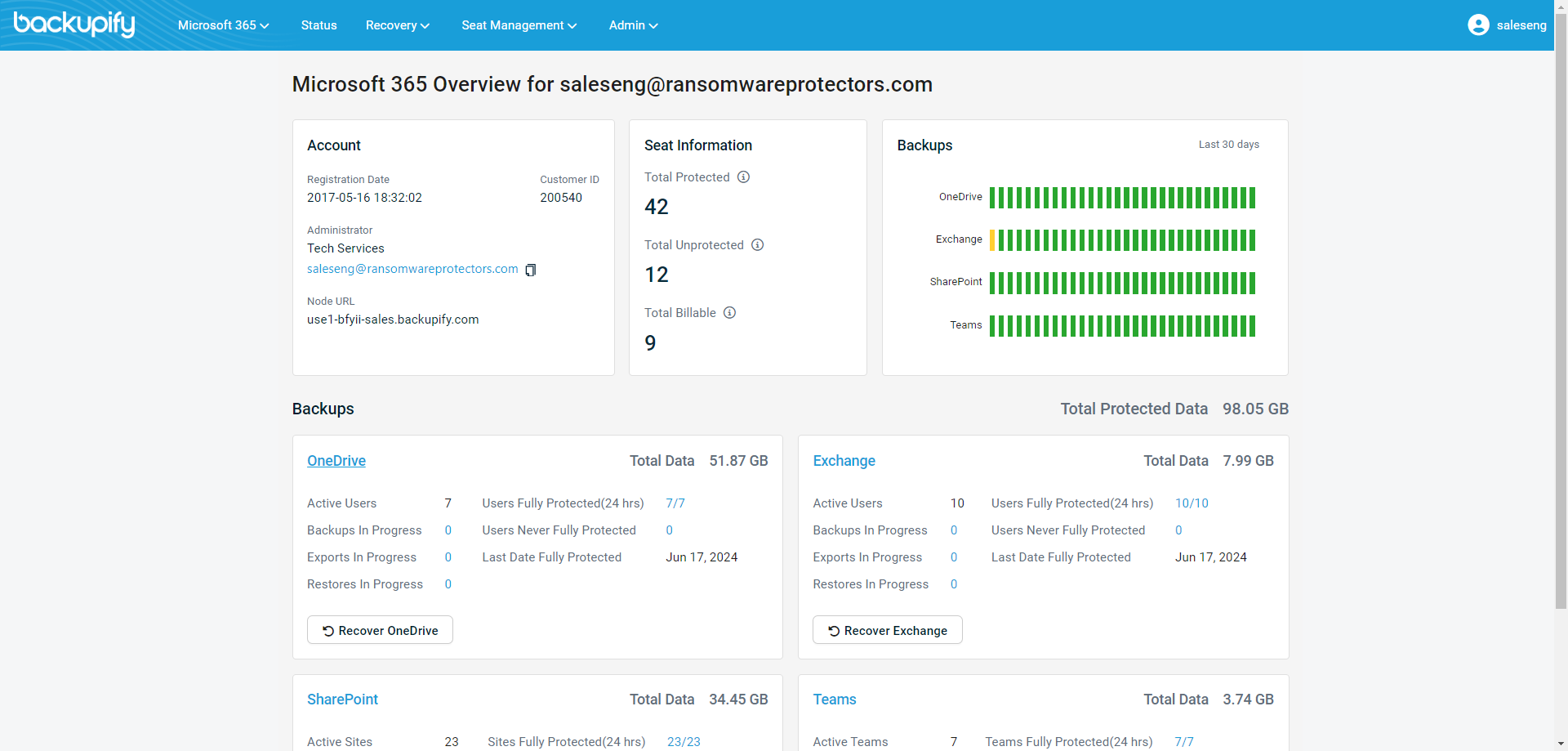Open the Exchange backup link
This screenshot has width=1568, height=751.
coord(844,461)
